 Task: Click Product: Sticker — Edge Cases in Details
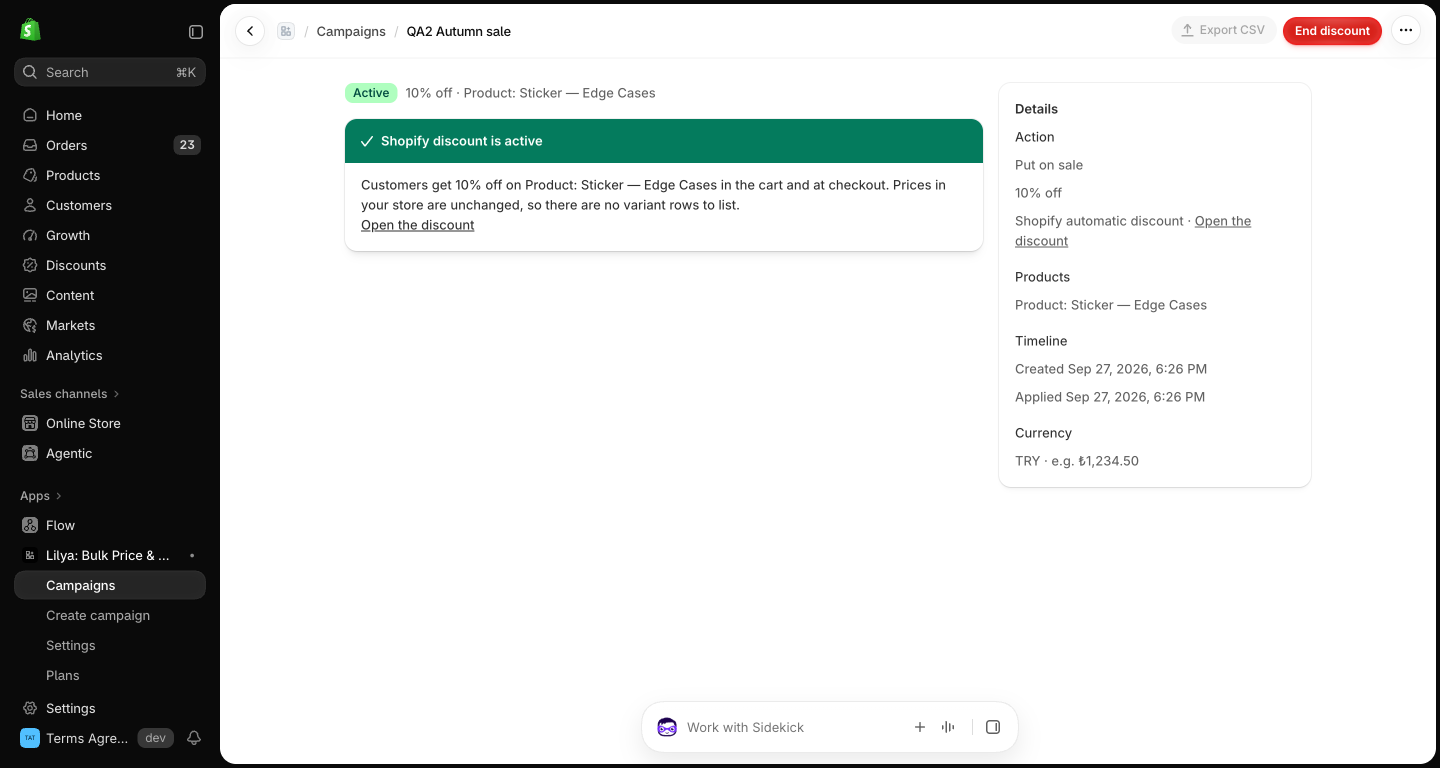pos(1111,305)
